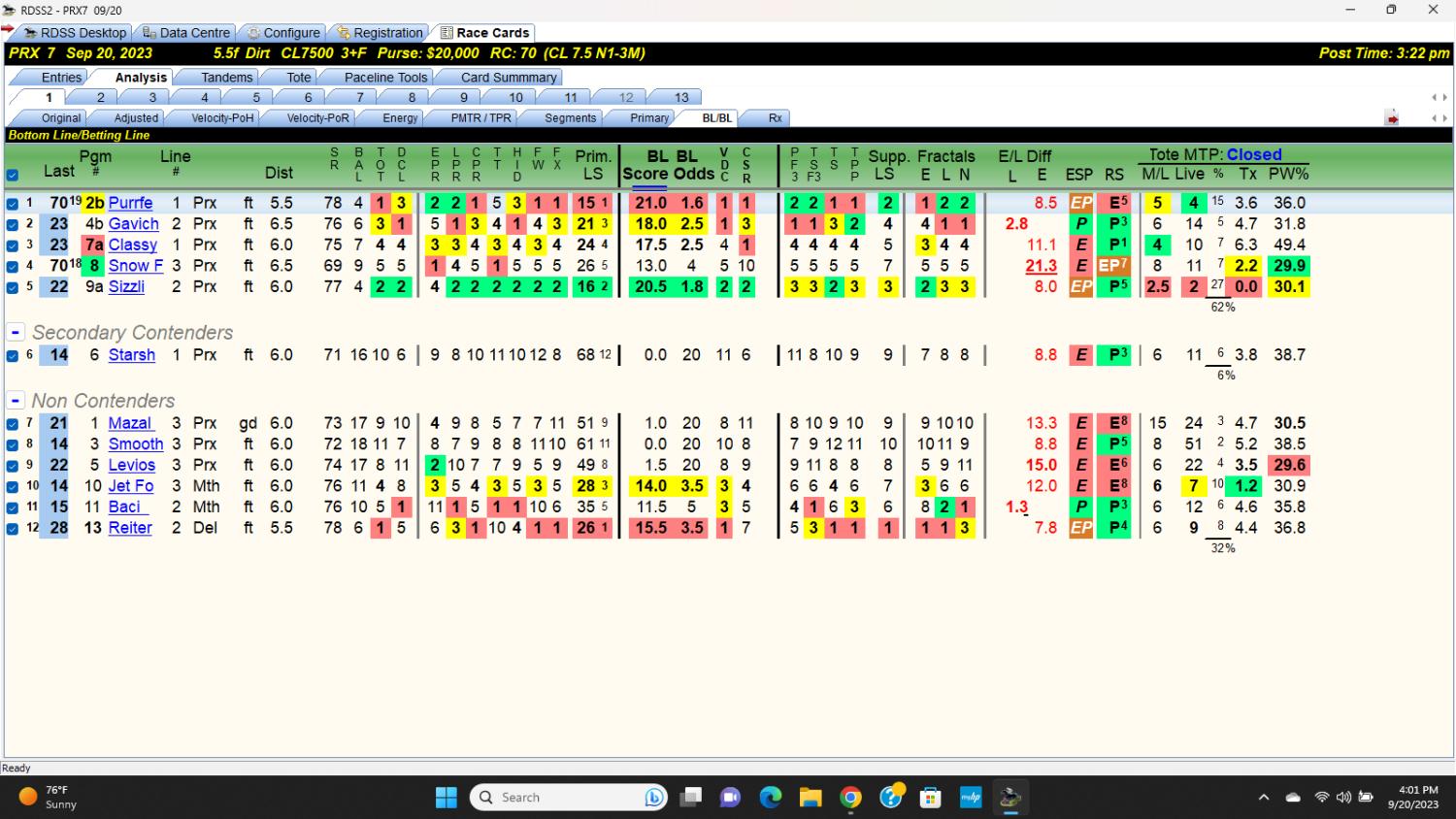Launch the Teams Chat taskbar icon
Image resolution: width=1456 pixels, height=819 pixels.
730,798
